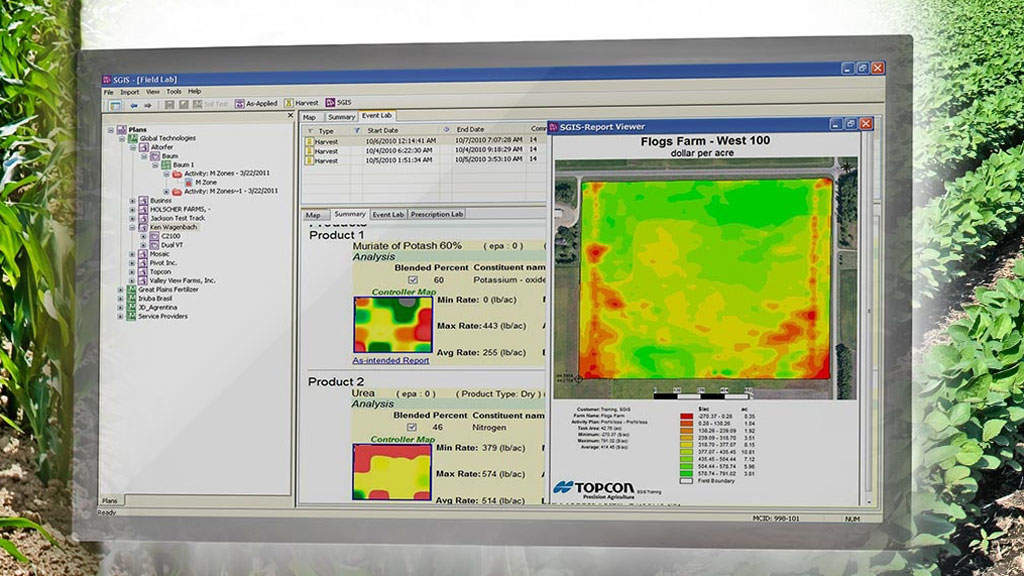Click the Field Boundary legend swatch
Screen dimensions: 1024x576
[x=686, y=481]
